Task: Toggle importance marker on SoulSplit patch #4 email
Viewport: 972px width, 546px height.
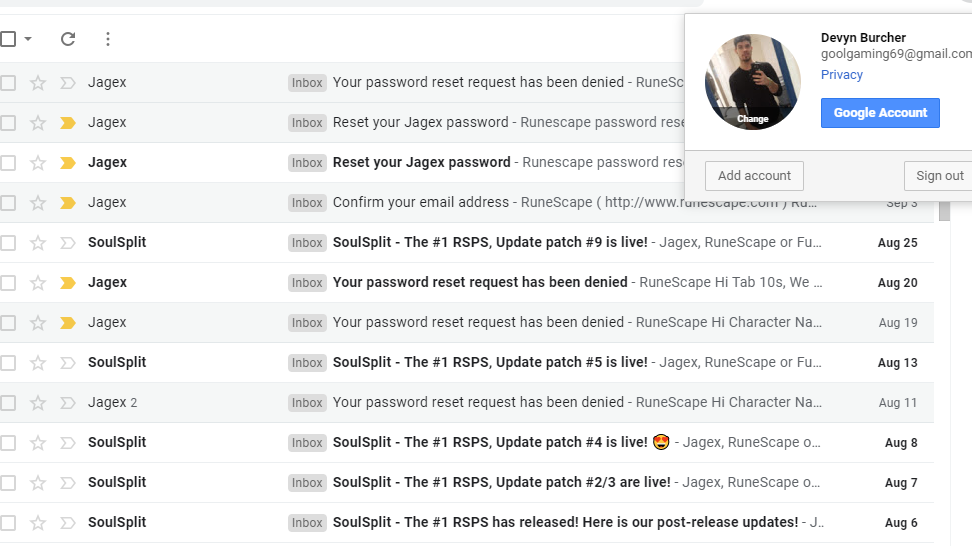Action: pos(68,443)
